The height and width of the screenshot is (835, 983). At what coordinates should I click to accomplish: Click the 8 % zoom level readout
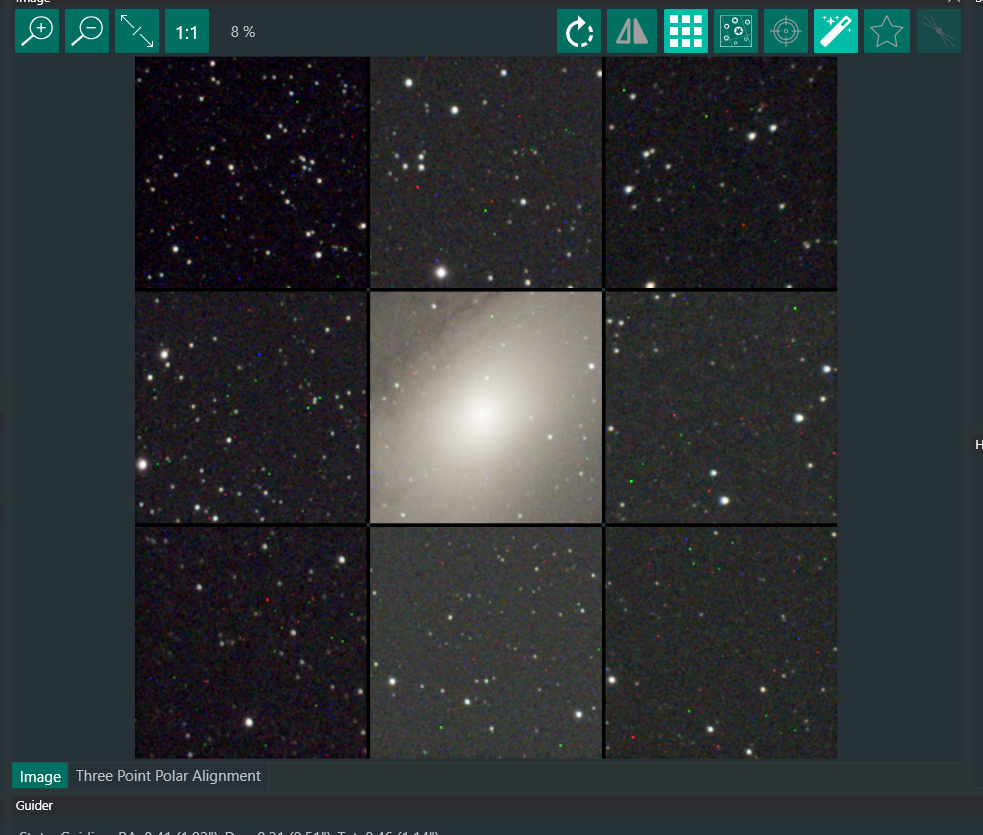click(x=243, y=32)
